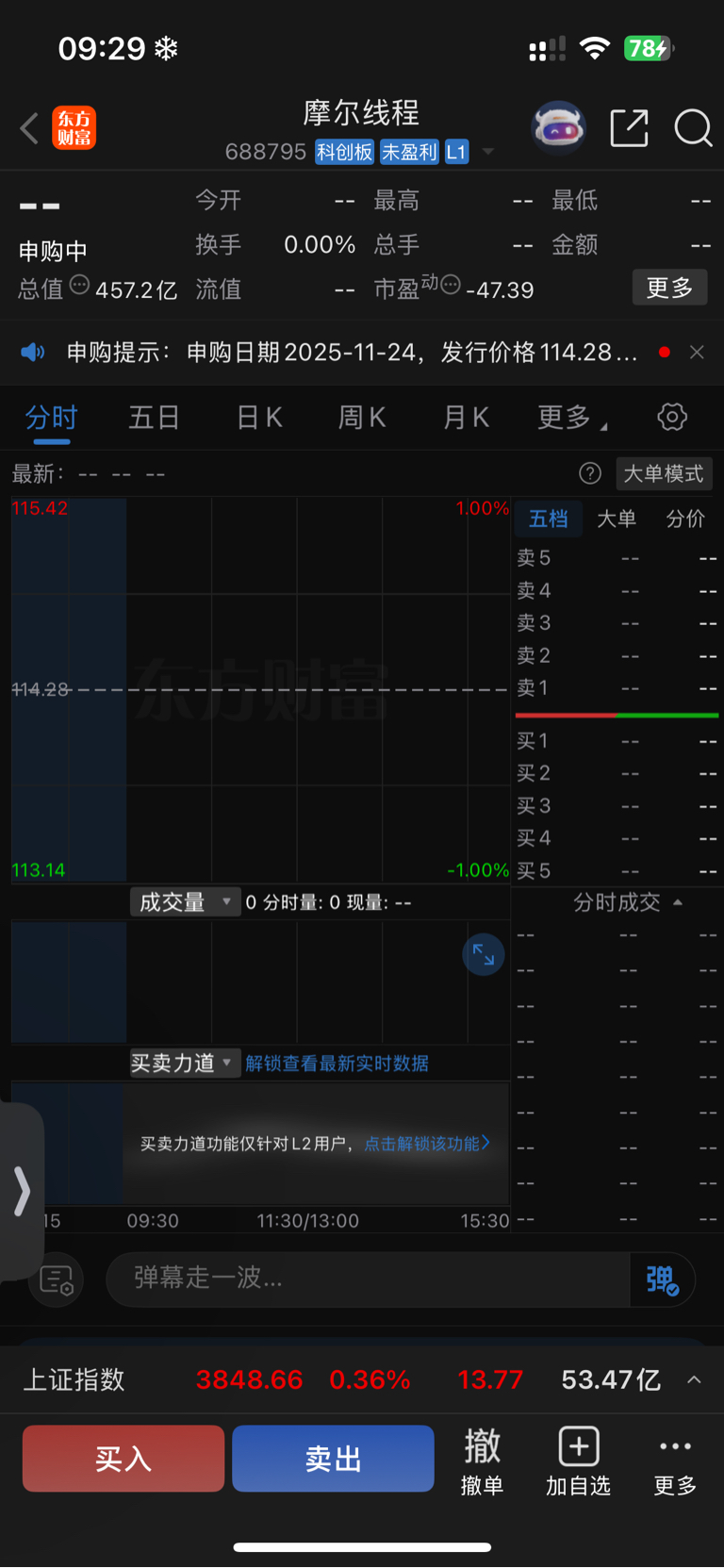Switch to the 日K chart tab
This screenshot has height=1568, width=724.
pyautogui.click(x=259, y=418)
